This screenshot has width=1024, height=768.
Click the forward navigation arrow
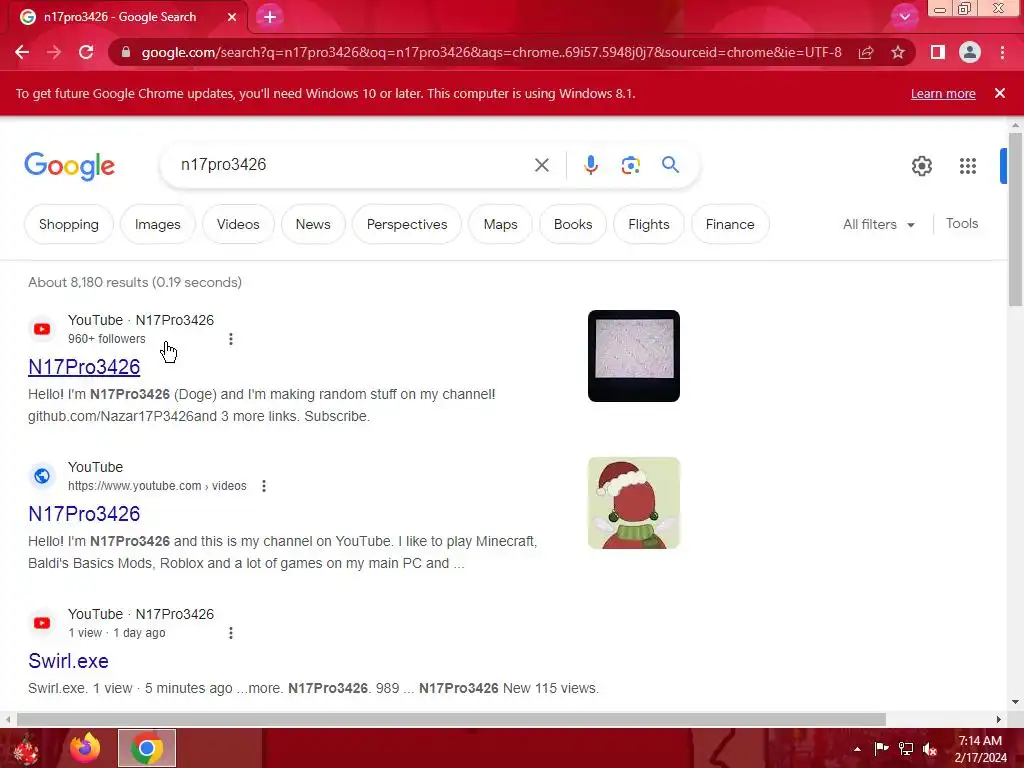coord(54,52)
